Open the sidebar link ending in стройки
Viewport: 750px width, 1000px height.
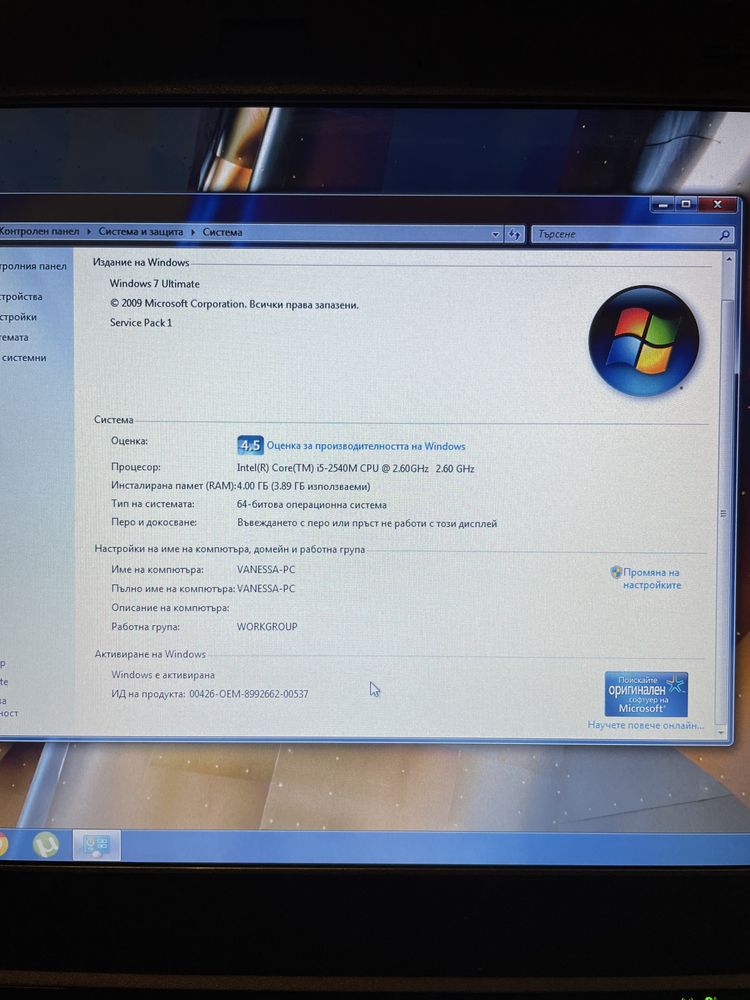(18, 317)
